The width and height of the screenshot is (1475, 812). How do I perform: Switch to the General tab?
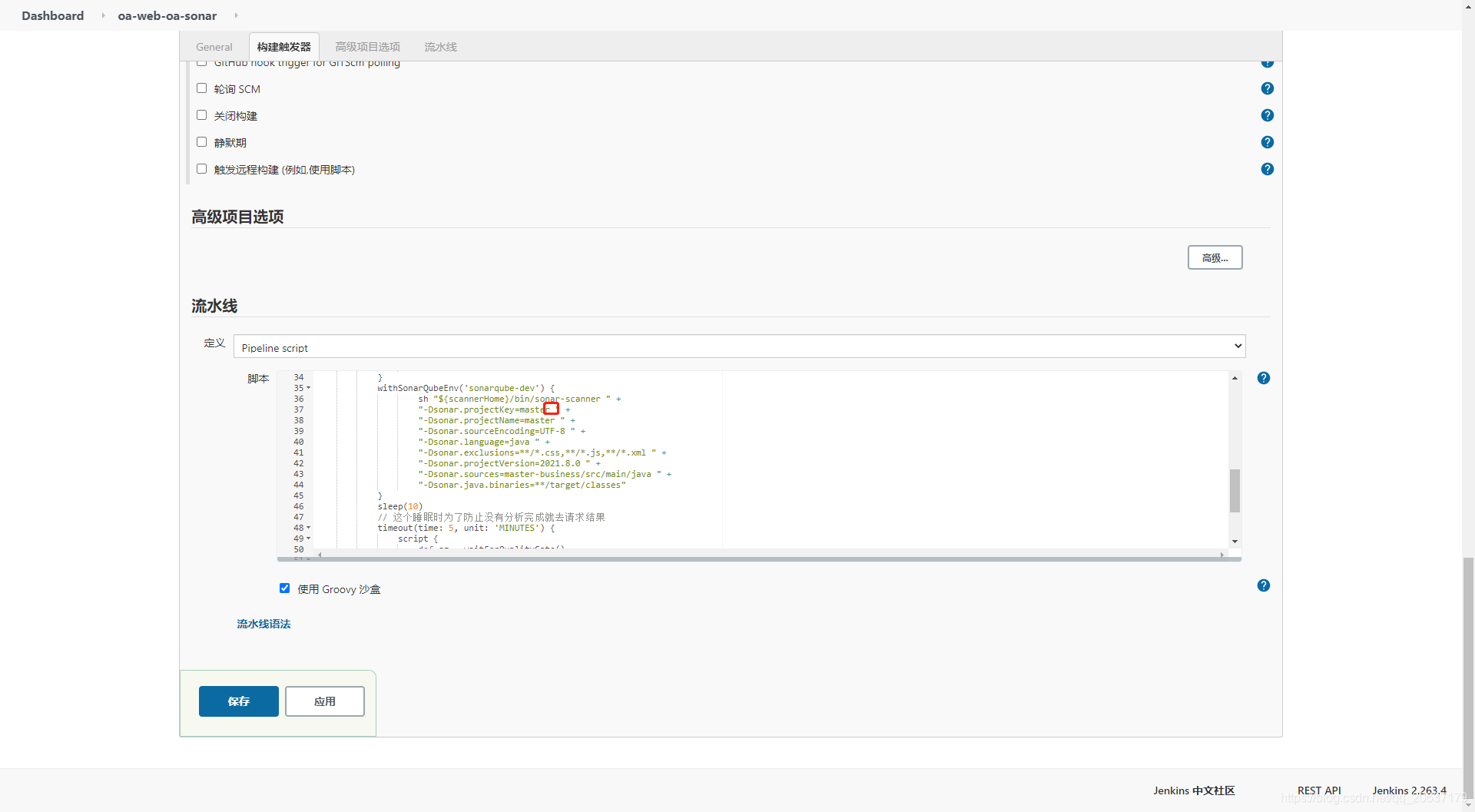click(x=214, y=47)
